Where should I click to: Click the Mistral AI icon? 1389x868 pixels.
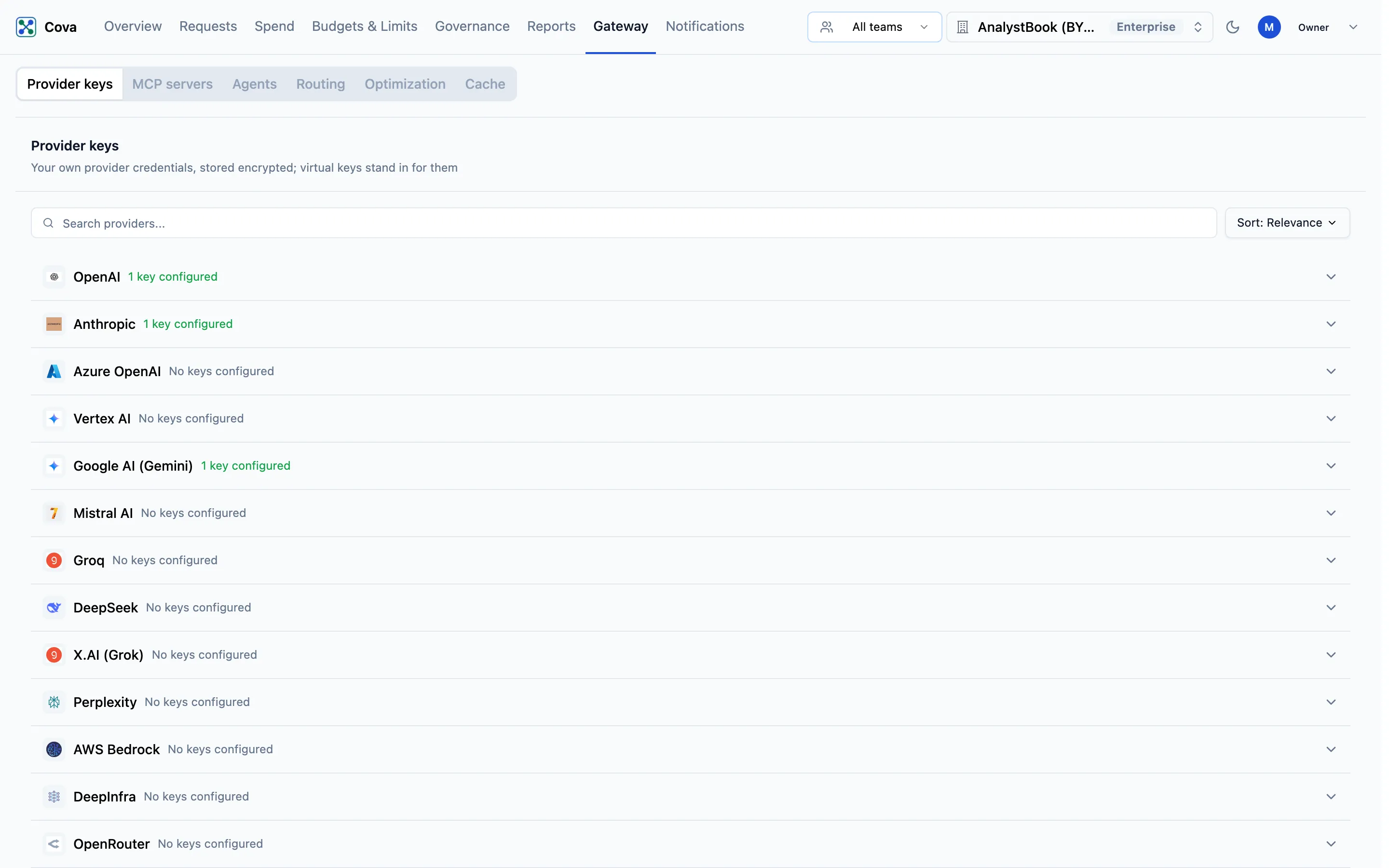54,513
